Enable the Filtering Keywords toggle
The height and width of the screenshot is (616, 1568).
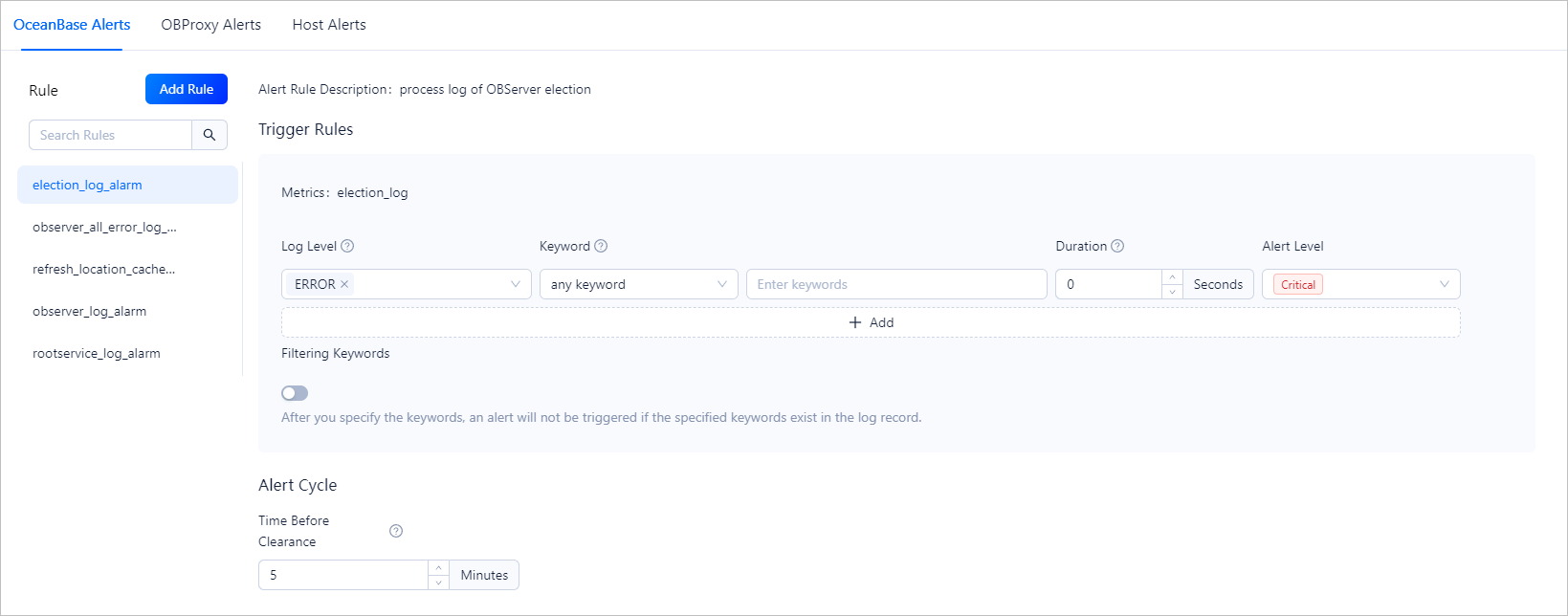295,393
